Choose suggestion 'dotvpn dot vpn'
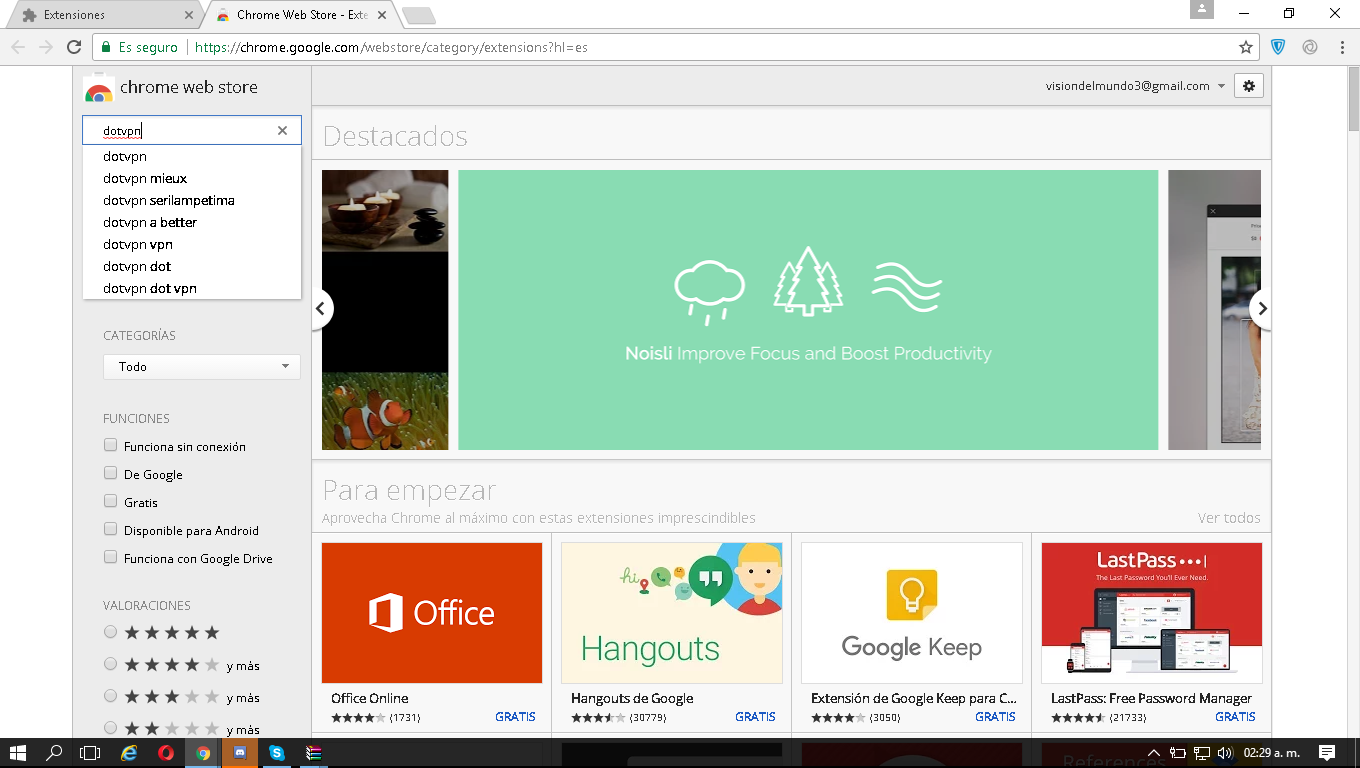 pos(192,288)
